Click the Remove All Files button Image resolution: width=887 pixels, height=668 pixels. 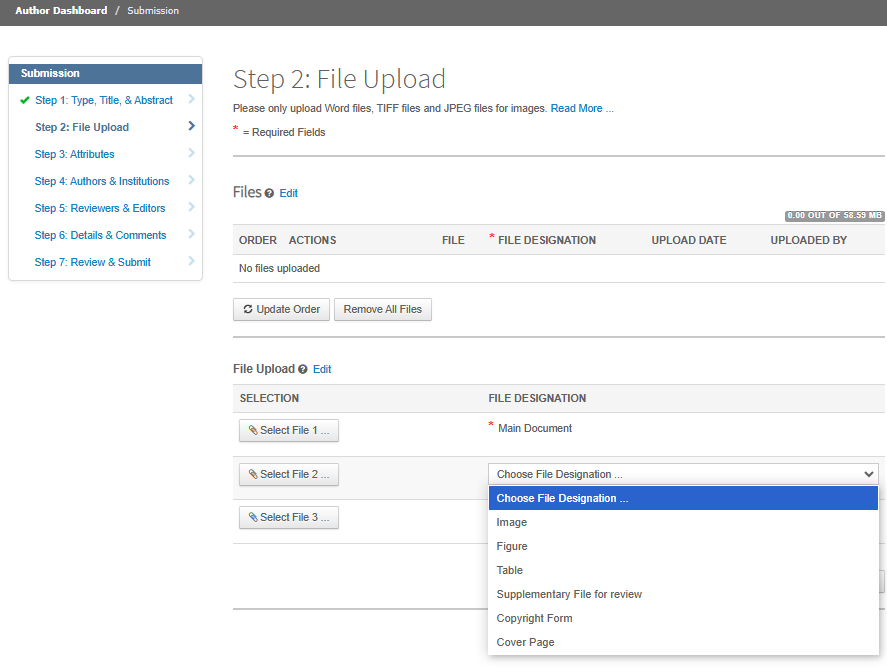(x=382, y=309)
